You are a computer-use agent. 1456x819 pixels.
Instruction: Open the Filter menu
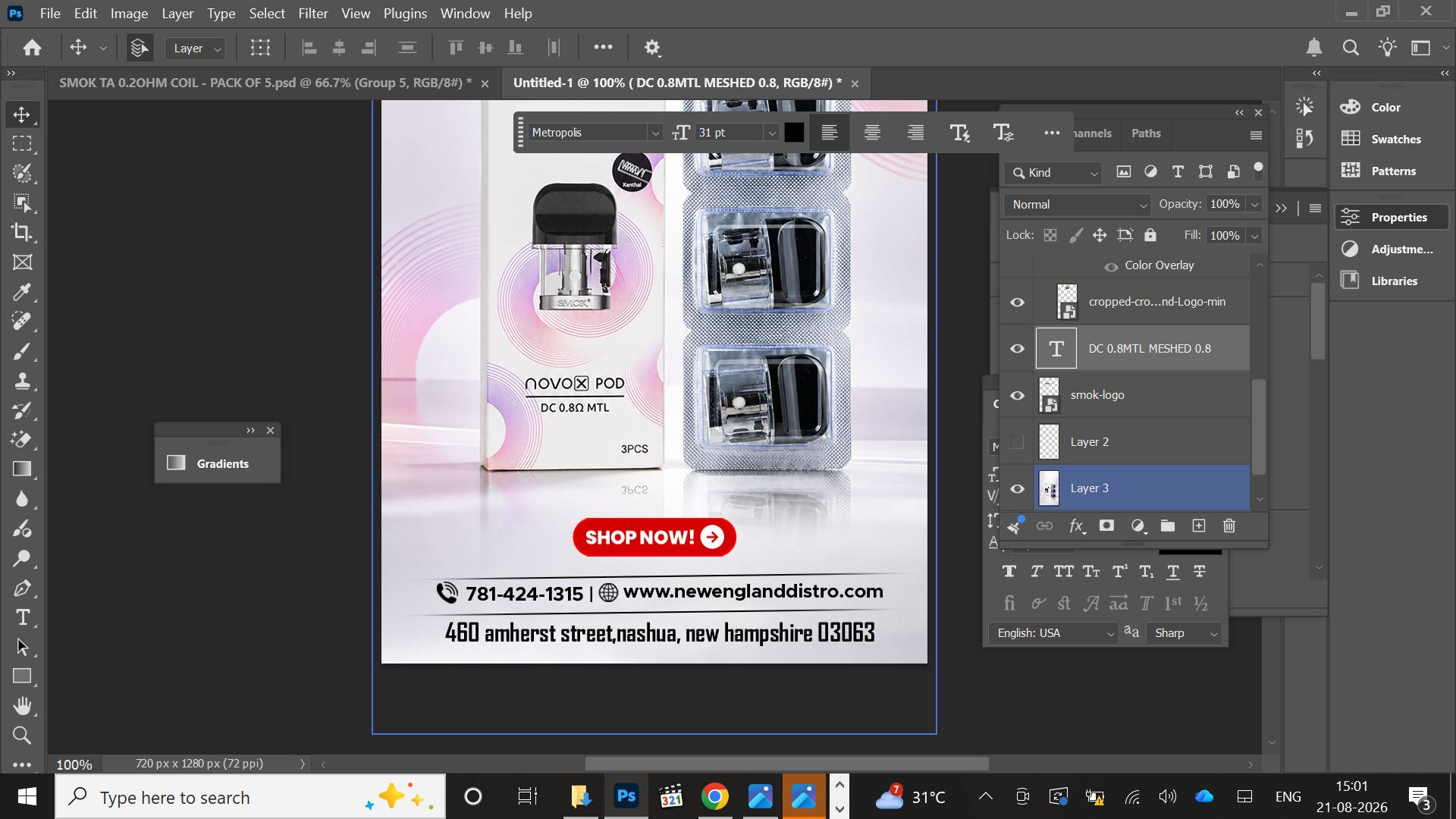click(312, 14)
